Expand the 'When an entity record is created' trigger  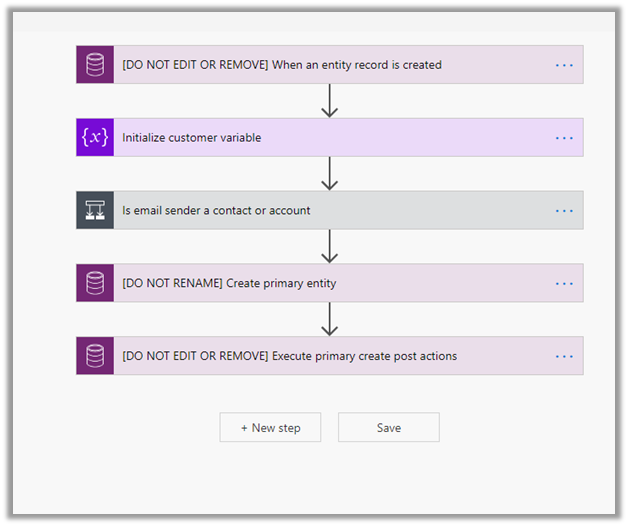coord(282,65)
